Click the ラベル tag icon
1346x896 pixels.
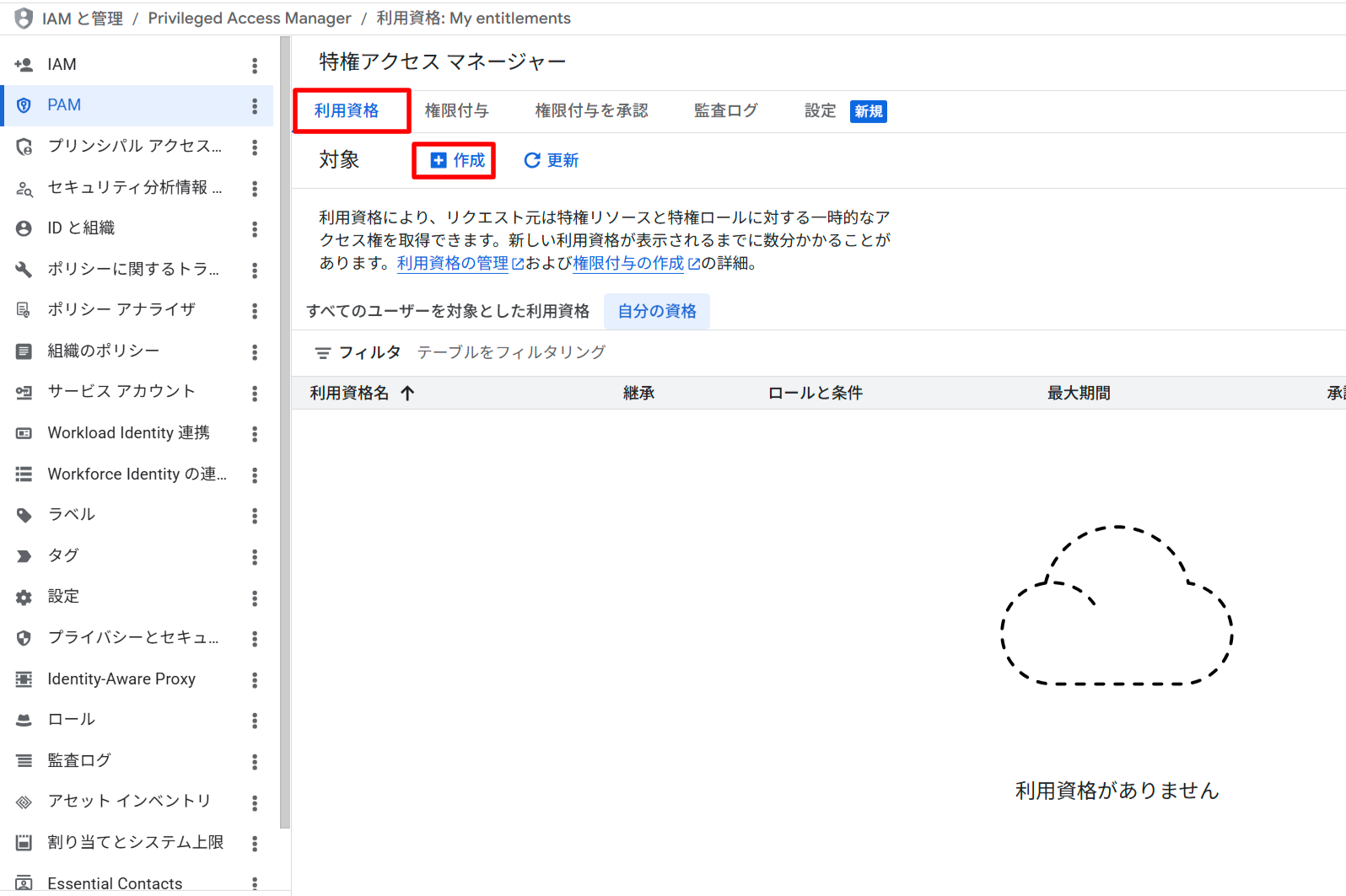24,515
